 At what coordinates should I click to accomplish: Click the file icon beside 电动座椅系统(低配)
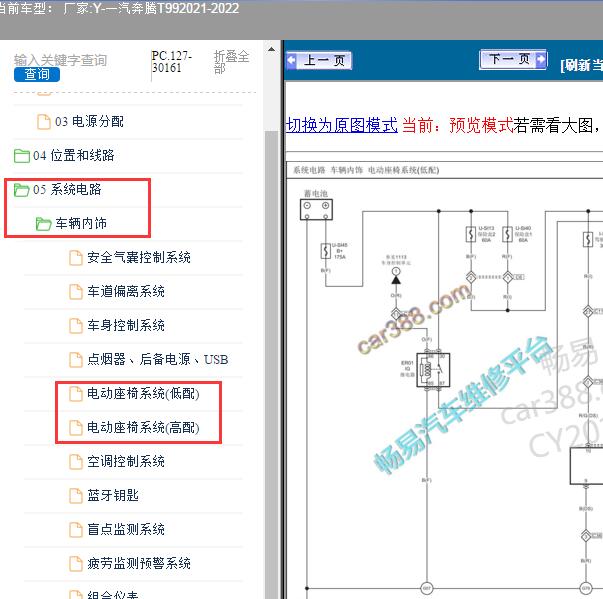click(76, 394)
